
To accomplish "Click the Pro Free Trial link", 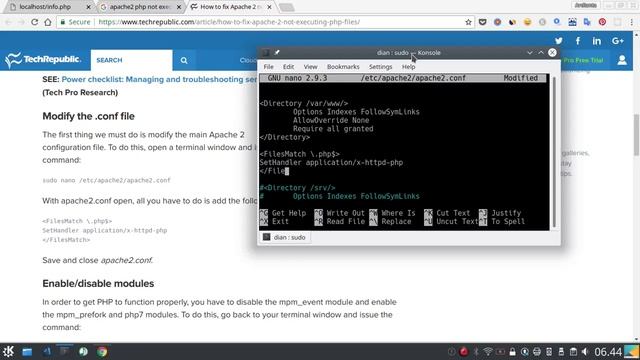I will 583,60.
